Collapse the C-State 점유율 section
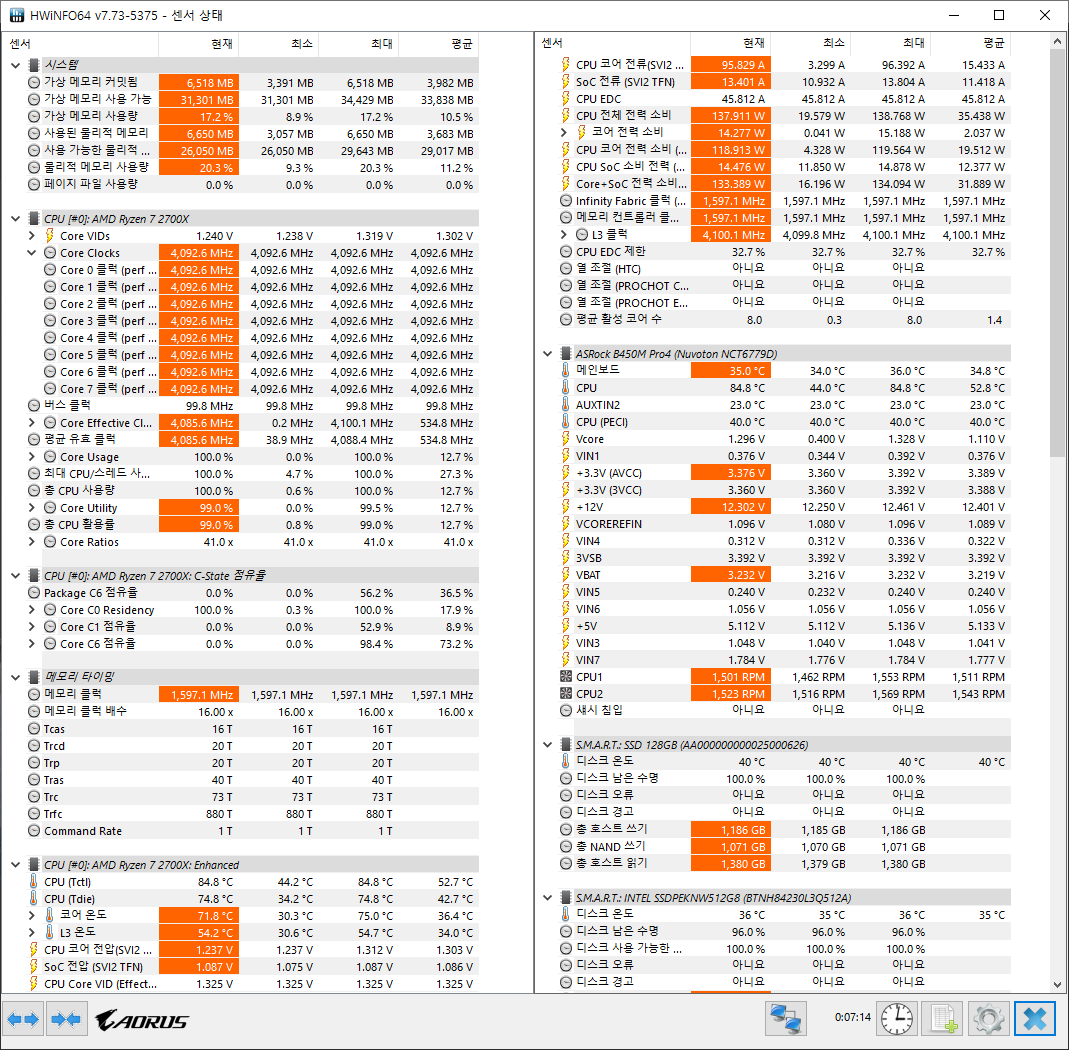Image resolution: width=1069 pixels, height=1050 pixels. pyautogui.click(x=15, y=575)
